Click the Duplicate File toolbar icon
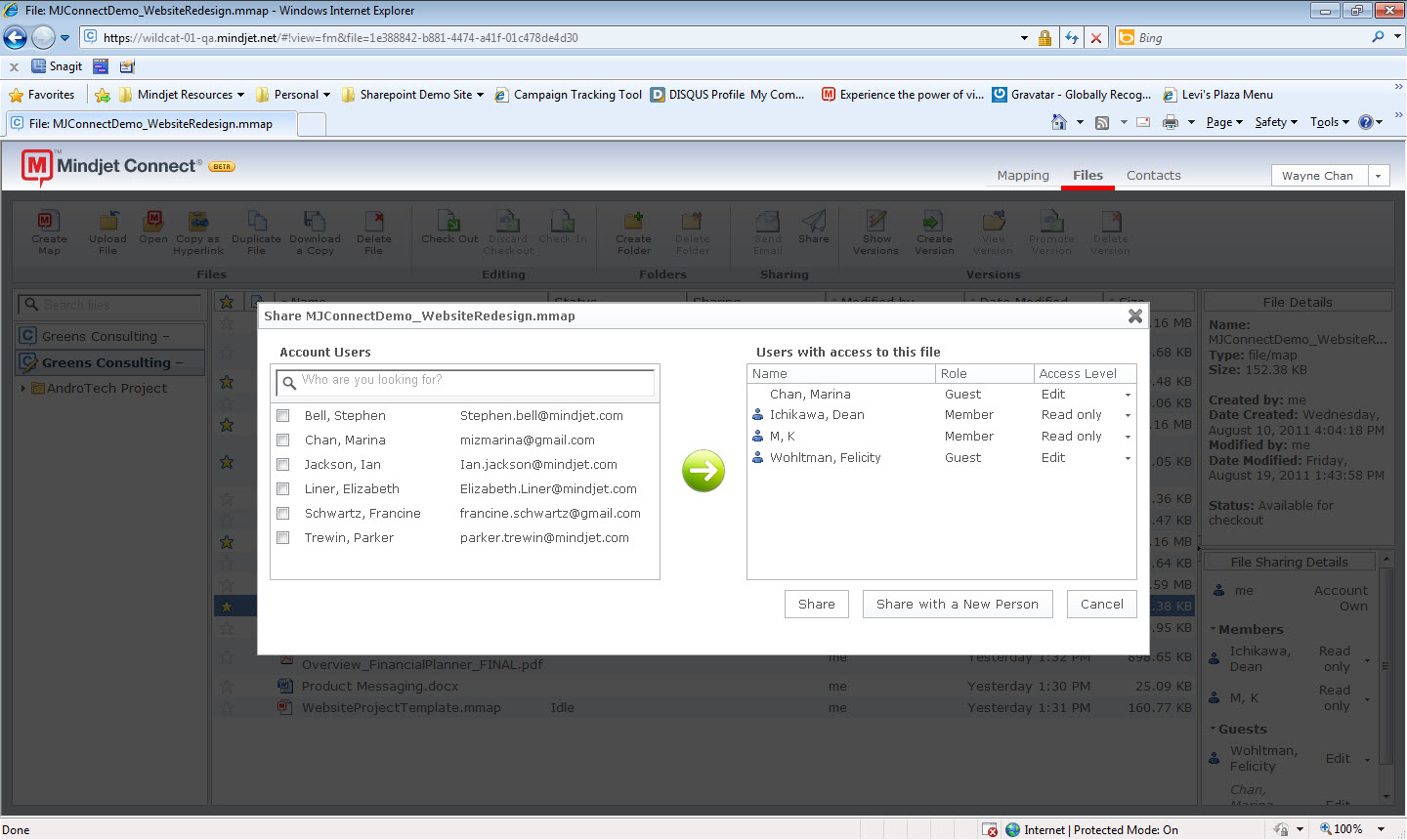The width and height of the screenshot is (1407, 840). click(256, 232)
